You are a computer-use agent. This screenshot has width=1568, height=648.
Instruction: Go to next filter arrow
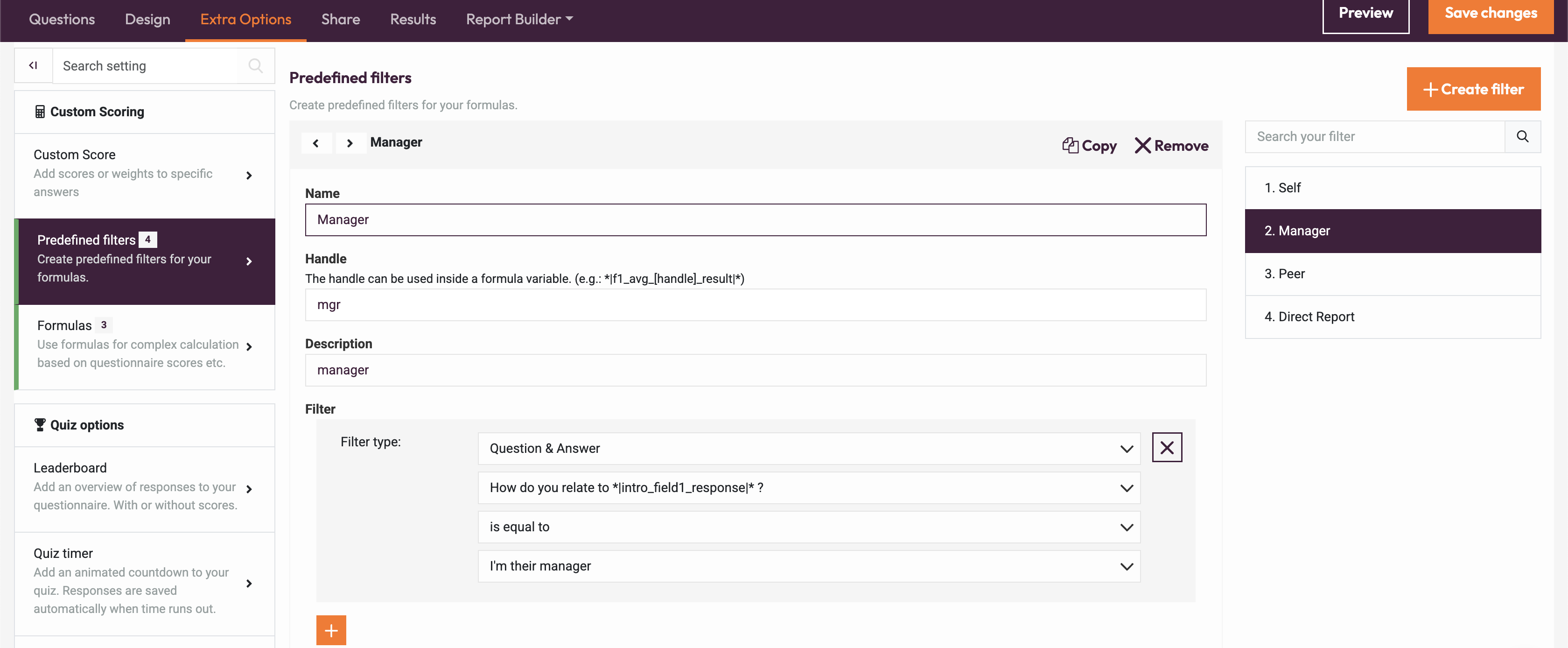pyautogui.click(x=350, y=143)
